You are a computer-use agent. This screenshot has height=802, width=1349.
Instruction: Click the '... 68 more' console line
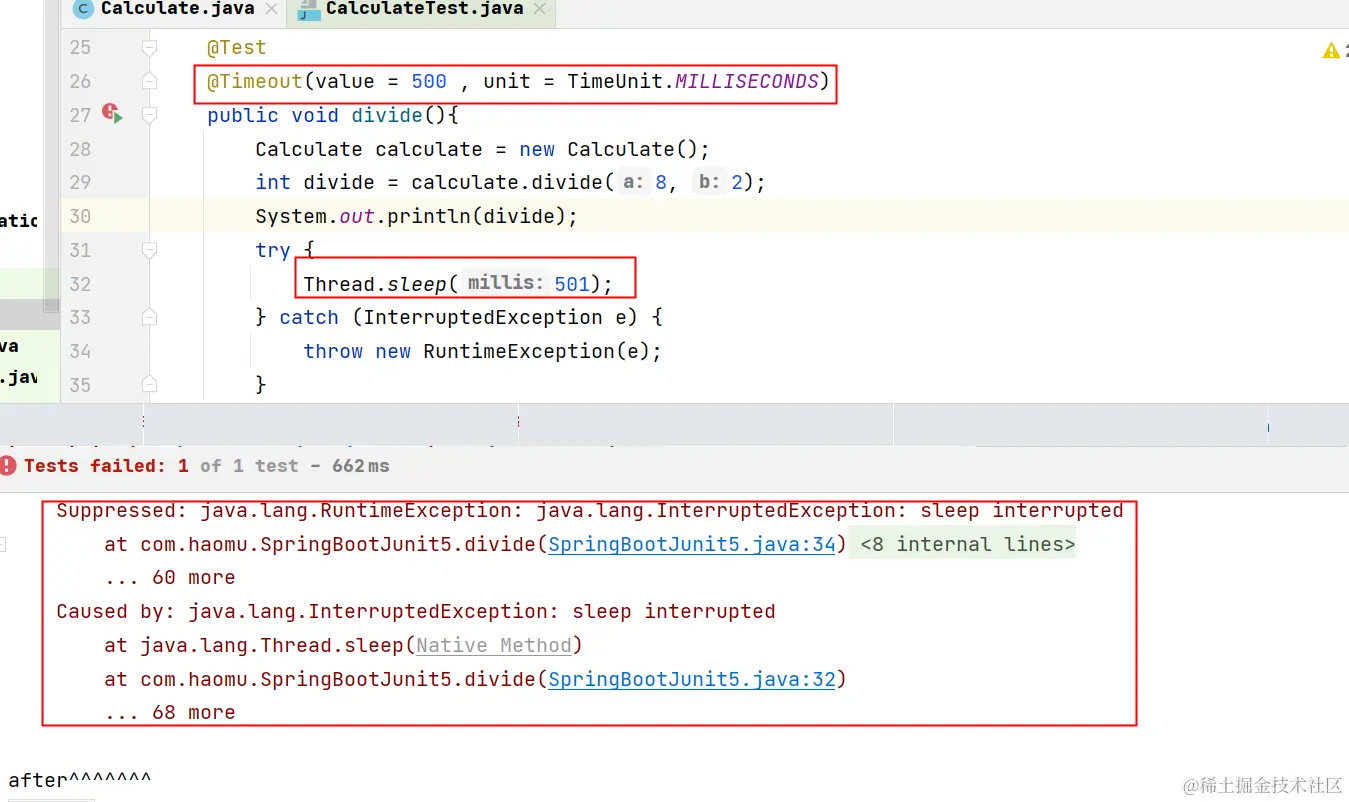[170, 713]
